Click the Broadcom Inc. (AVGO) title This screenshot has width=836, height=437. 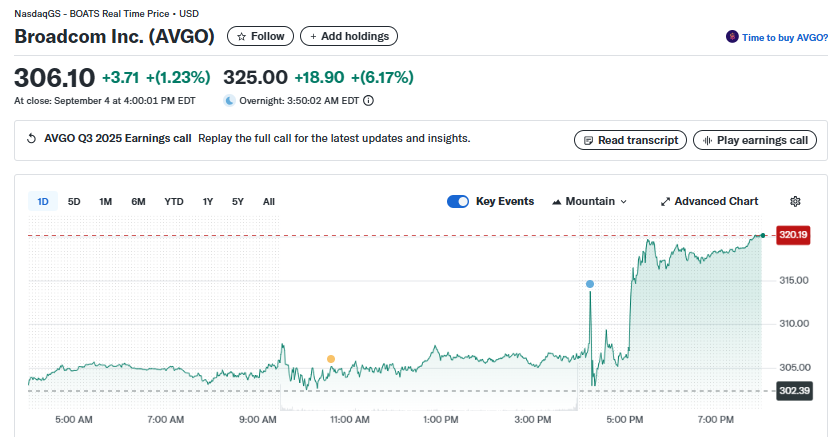pyautogui.click(x=114, y=36)
